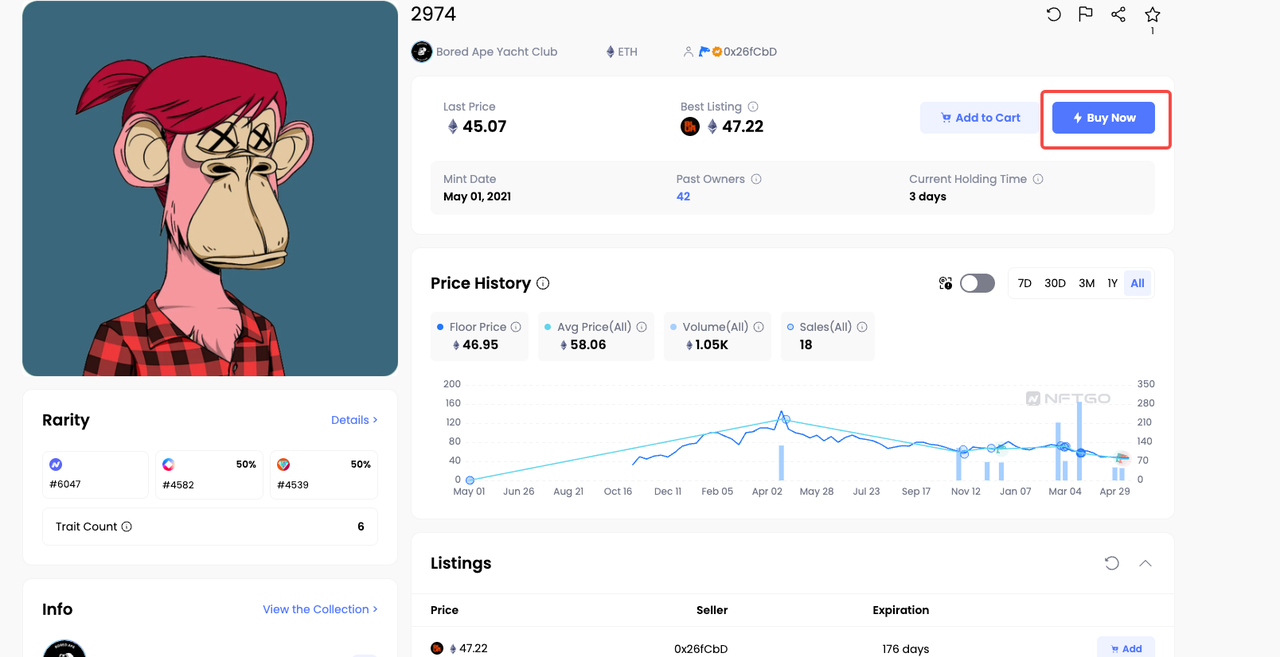Click the refresh metadata icon beside the flag
This screenshot has height=657, width=1280.
tap(1053, 14)
